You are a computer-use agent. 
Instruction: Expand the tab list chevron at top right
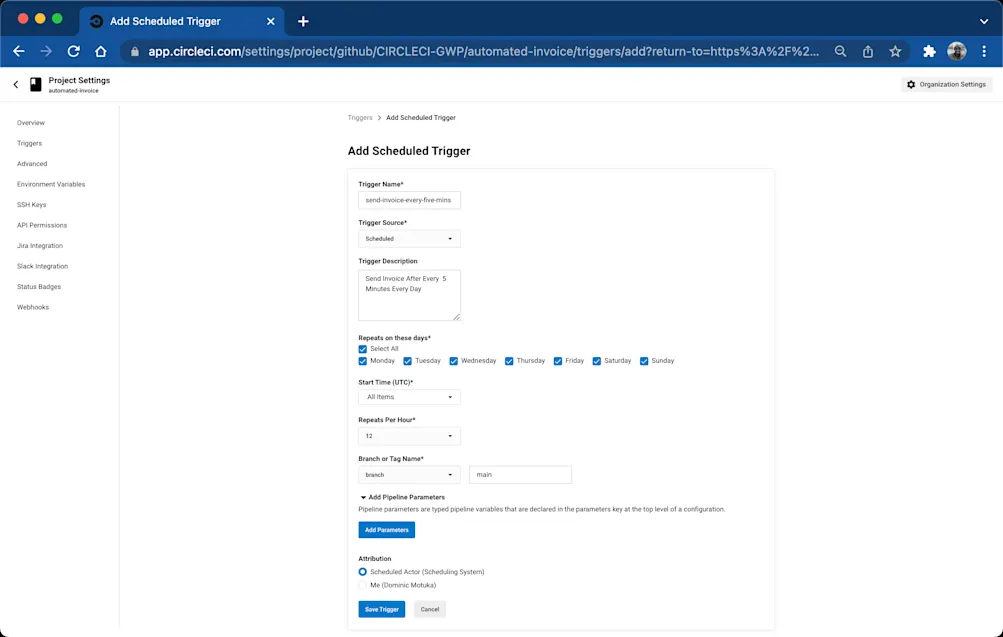(x=984, y=21)
